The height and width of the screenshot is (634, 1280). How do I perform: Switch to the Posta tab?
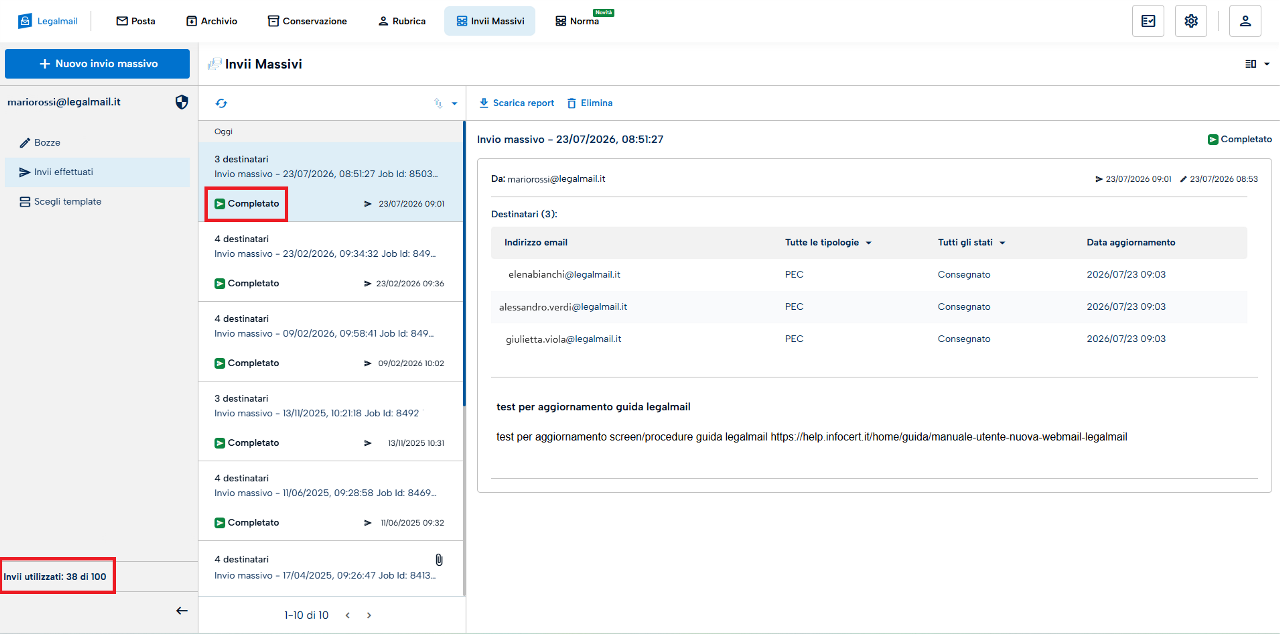pyautogui.click(x=135, y=21)
